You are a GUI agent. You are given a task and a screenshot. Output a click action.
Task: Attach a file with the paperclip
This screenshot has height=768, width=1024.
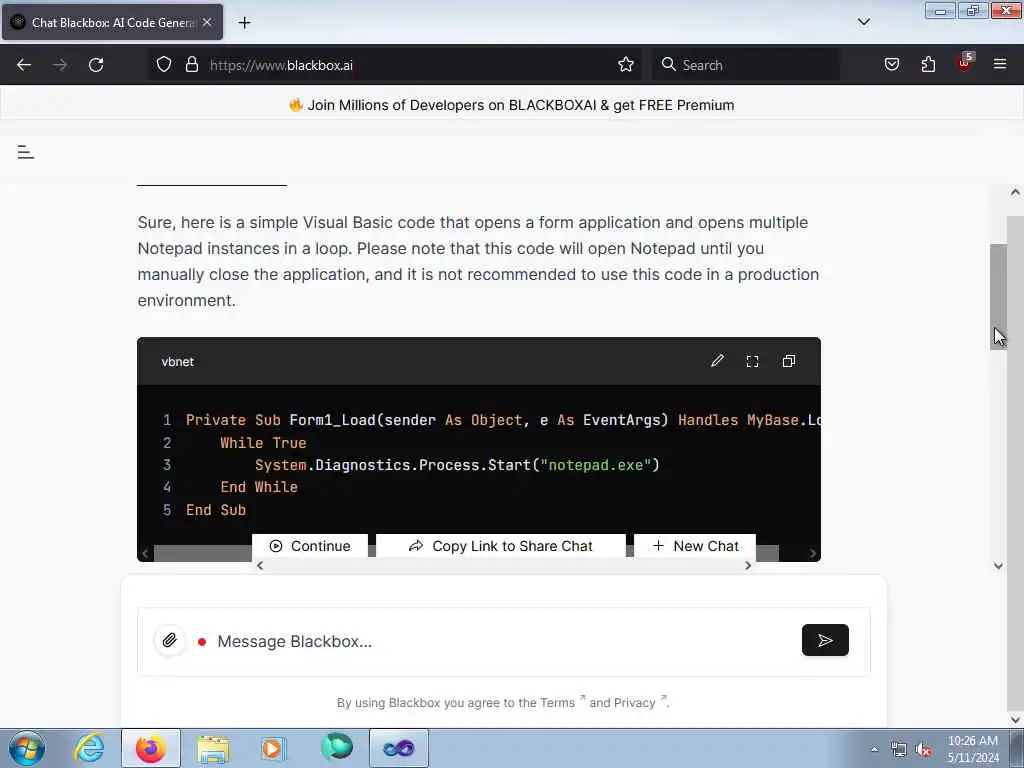click(x=170, y=640)
